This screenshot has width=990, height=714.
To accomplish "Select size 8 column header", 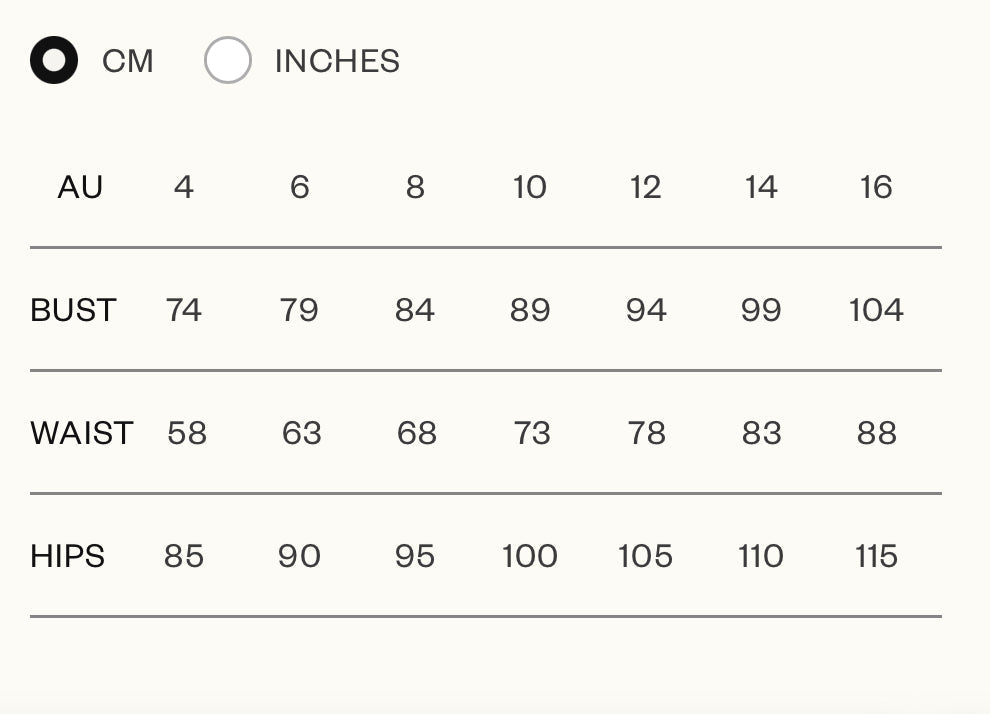I will [415, 187].
